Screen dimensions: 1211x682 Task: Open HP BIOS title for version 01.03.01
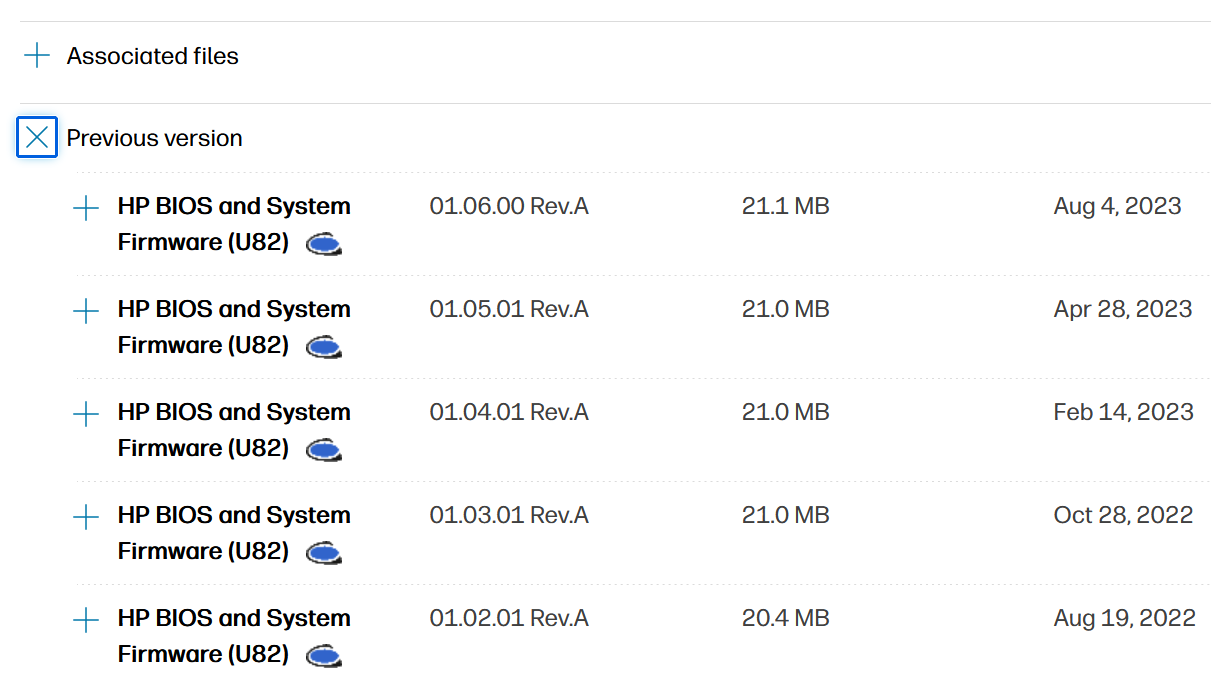(x=234, y=516)
